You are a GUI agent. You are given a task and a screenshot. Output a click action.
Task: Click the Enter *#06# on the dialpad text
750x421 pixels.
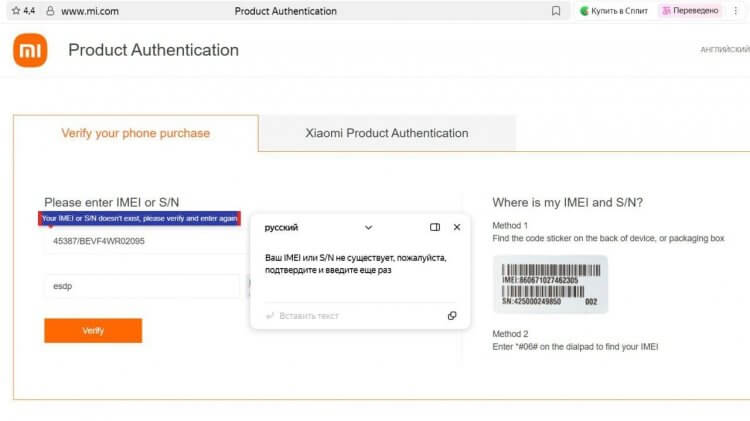[x=575, y=347]
